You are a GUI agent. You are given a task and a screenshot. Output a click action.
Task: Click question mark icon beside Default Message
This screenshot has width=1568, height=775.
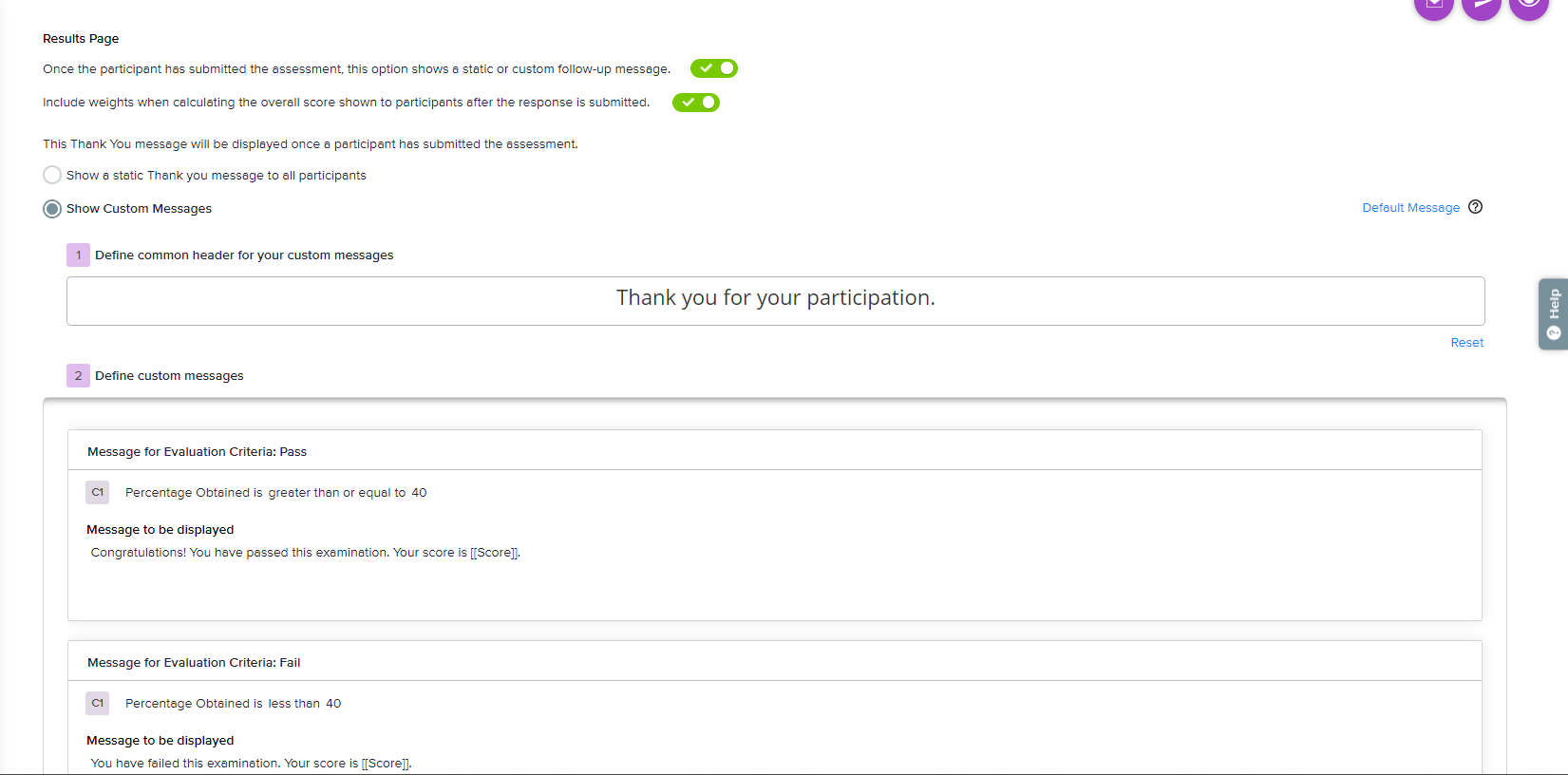click(1475, 207)
